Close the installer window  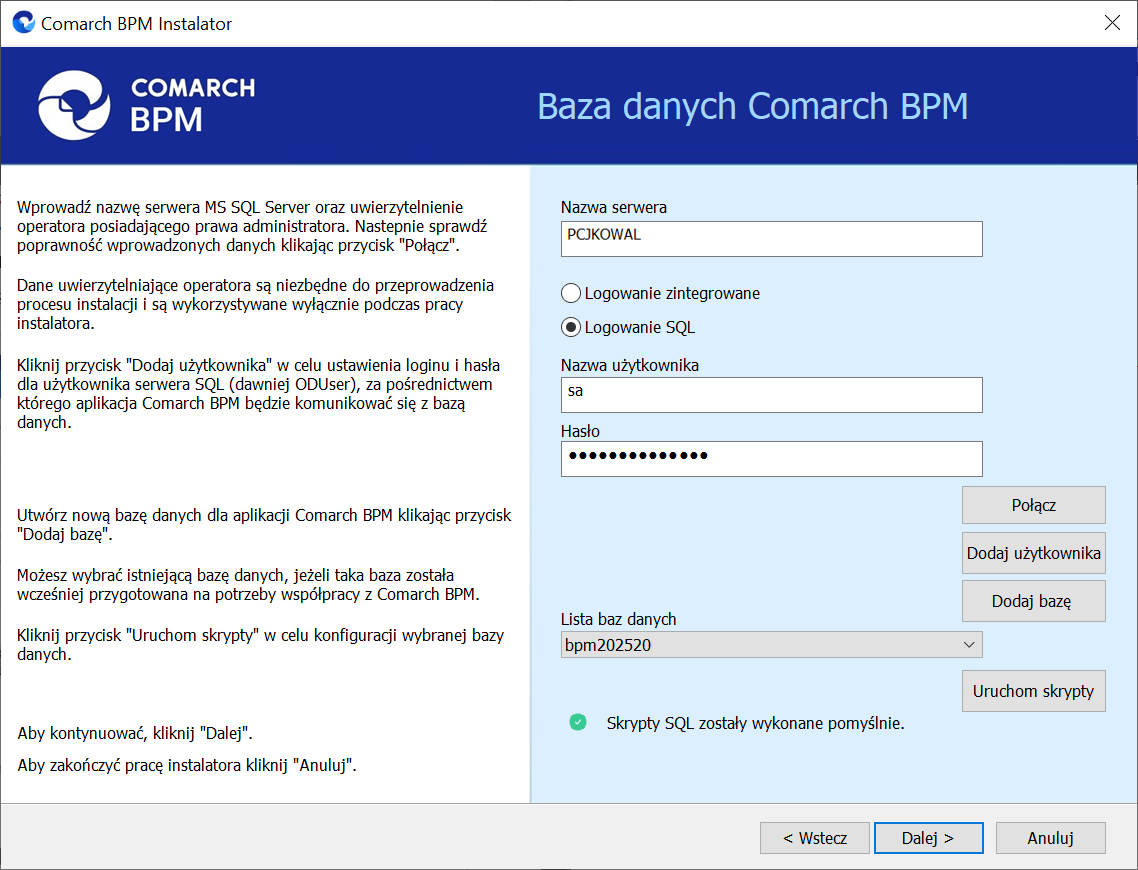click(1112, 22)
